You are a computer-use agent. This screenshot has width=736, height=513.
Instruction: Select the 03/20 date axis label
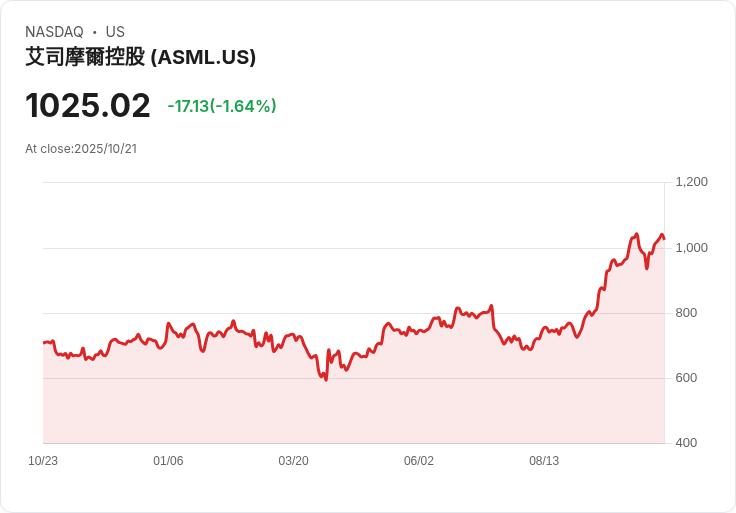(293, 461)
